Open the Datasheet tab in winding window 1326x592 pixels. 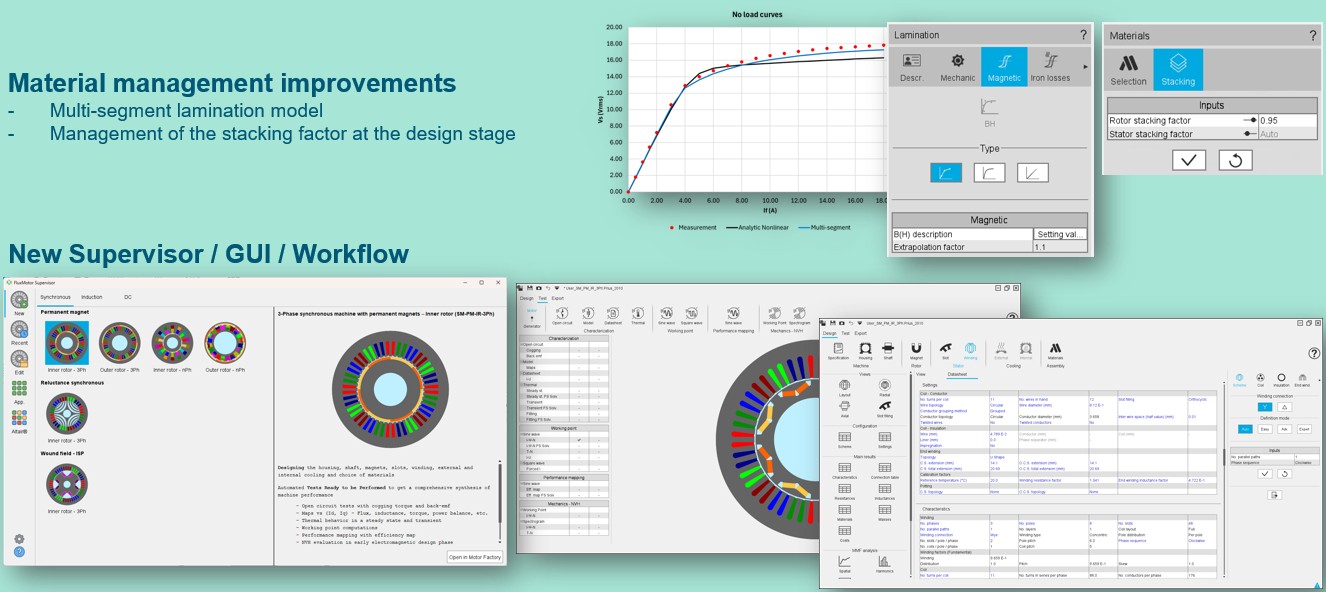957,374
